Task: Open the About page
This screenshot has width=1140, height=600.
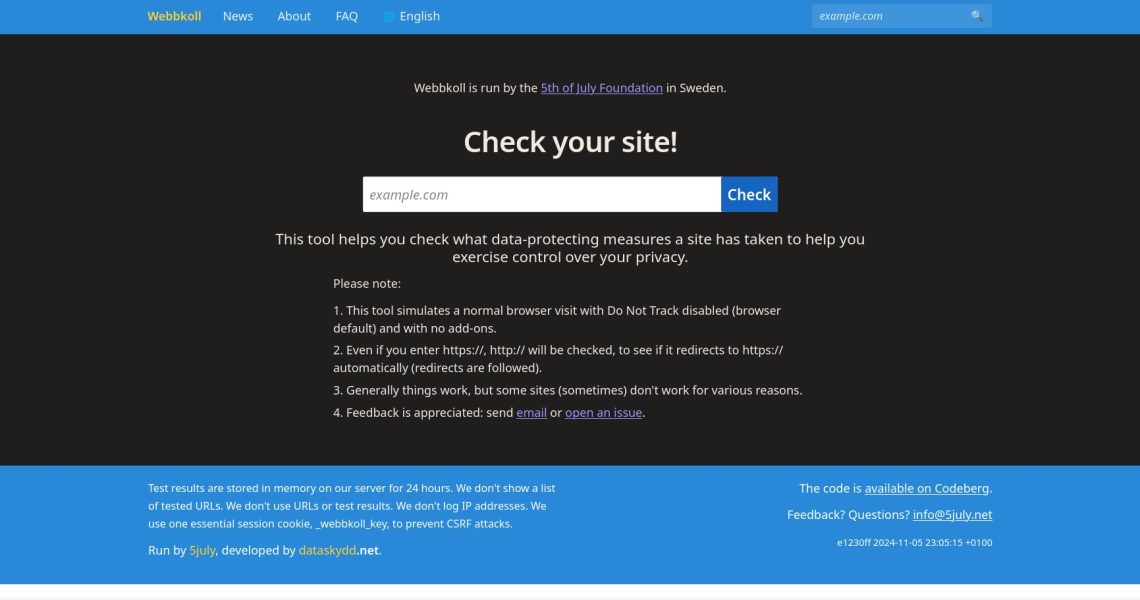Action: pos(294,16)
